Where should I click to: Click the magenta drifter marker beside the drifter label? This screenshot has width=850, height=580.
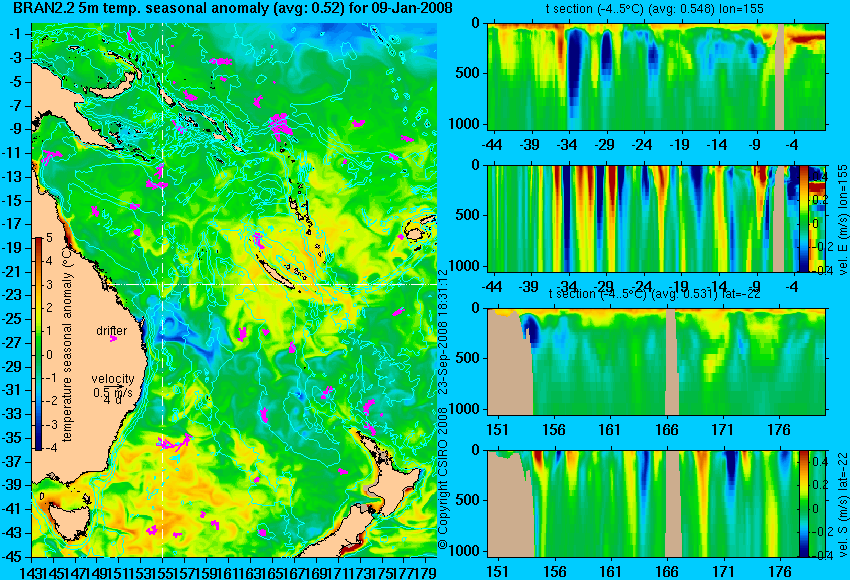[113, 339]
